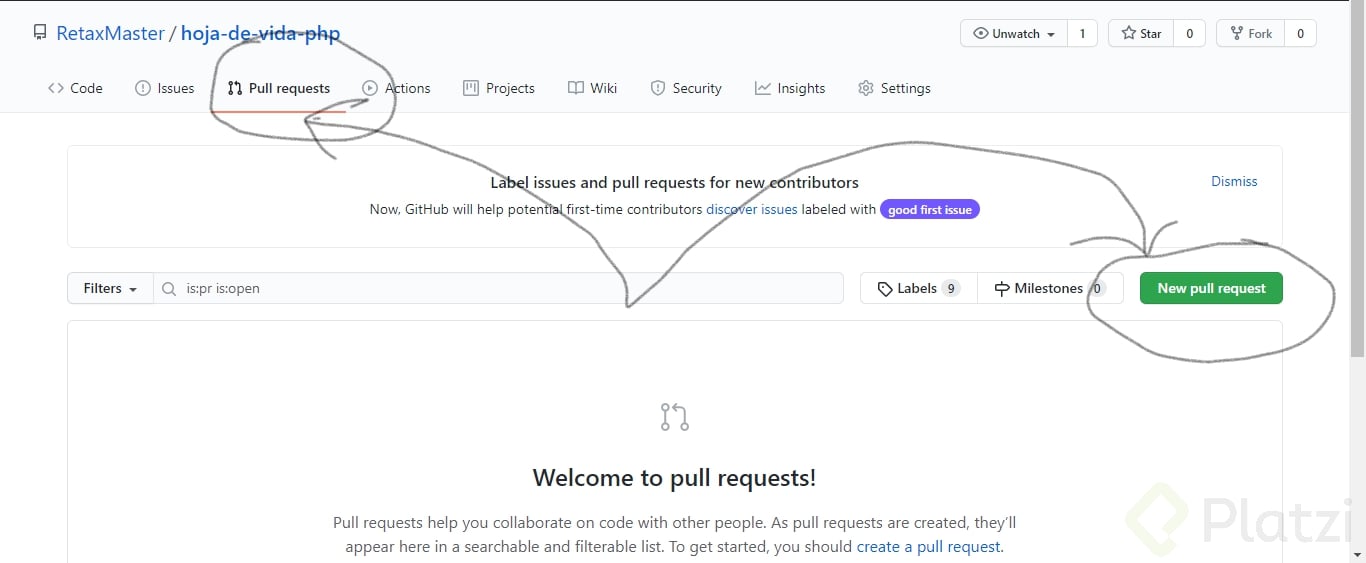The height and width of the screenshot is (563, 1366).
Task: Click the RetaxMaster owner link
Action: pos(110,33)
